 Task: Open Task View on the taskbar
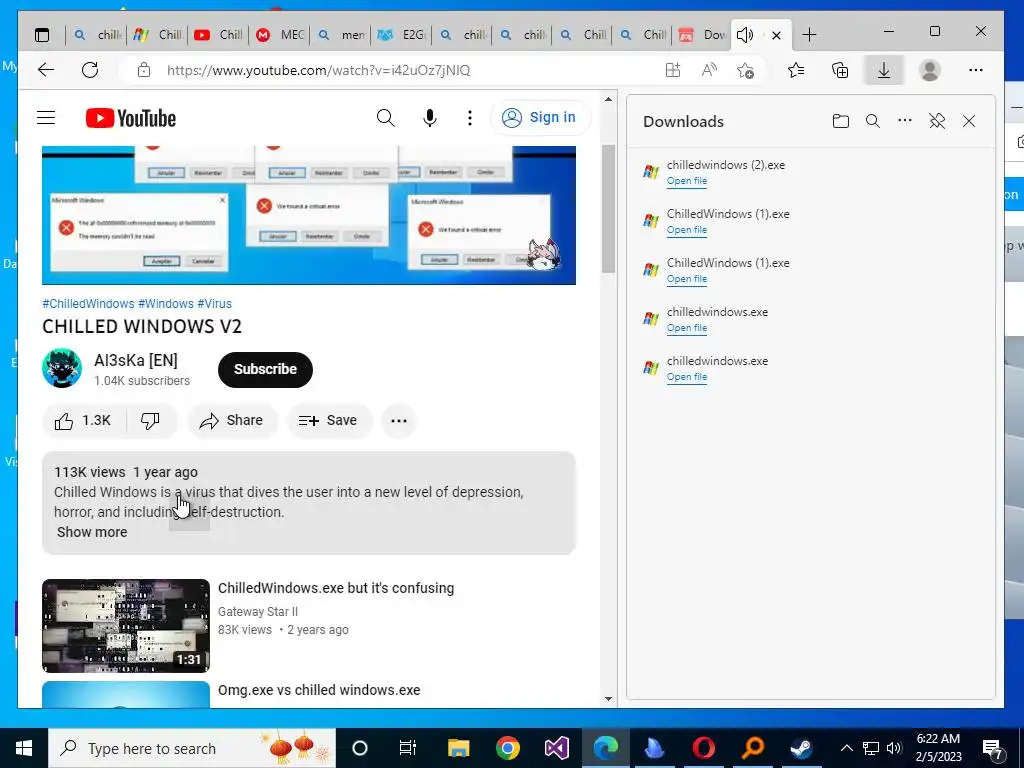408,748
